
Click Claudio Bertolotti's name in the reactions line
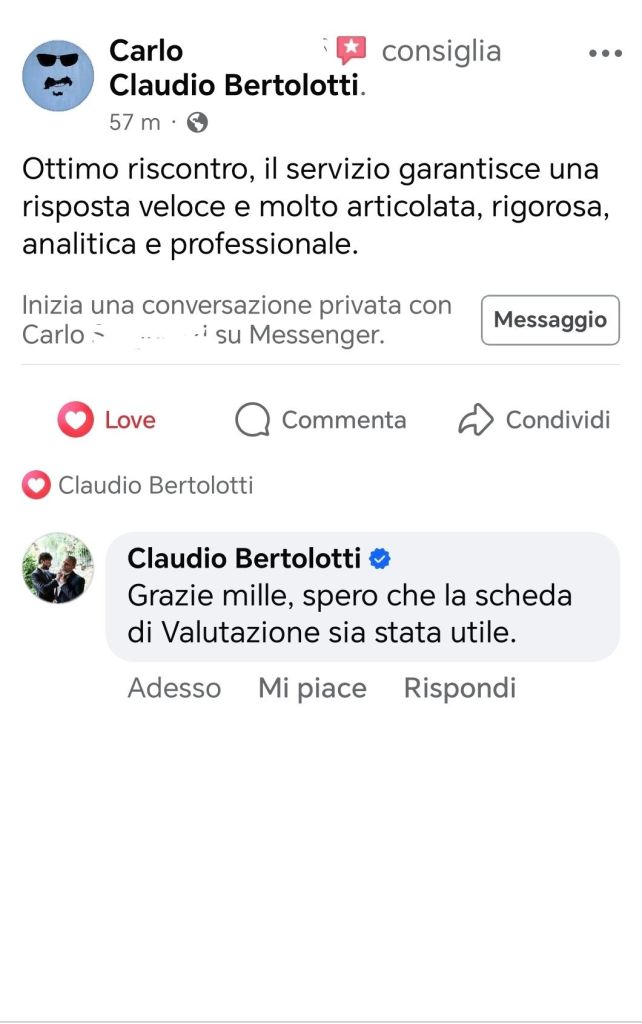point(155,486)
